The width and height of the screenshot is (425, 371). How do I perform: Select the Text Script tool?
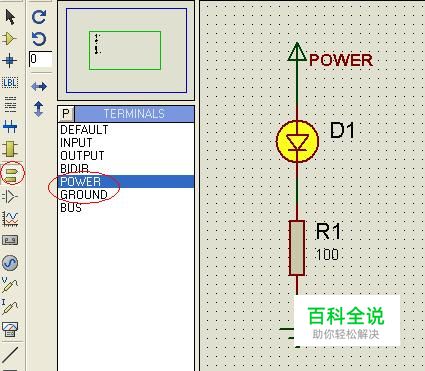tap(10, 104)
